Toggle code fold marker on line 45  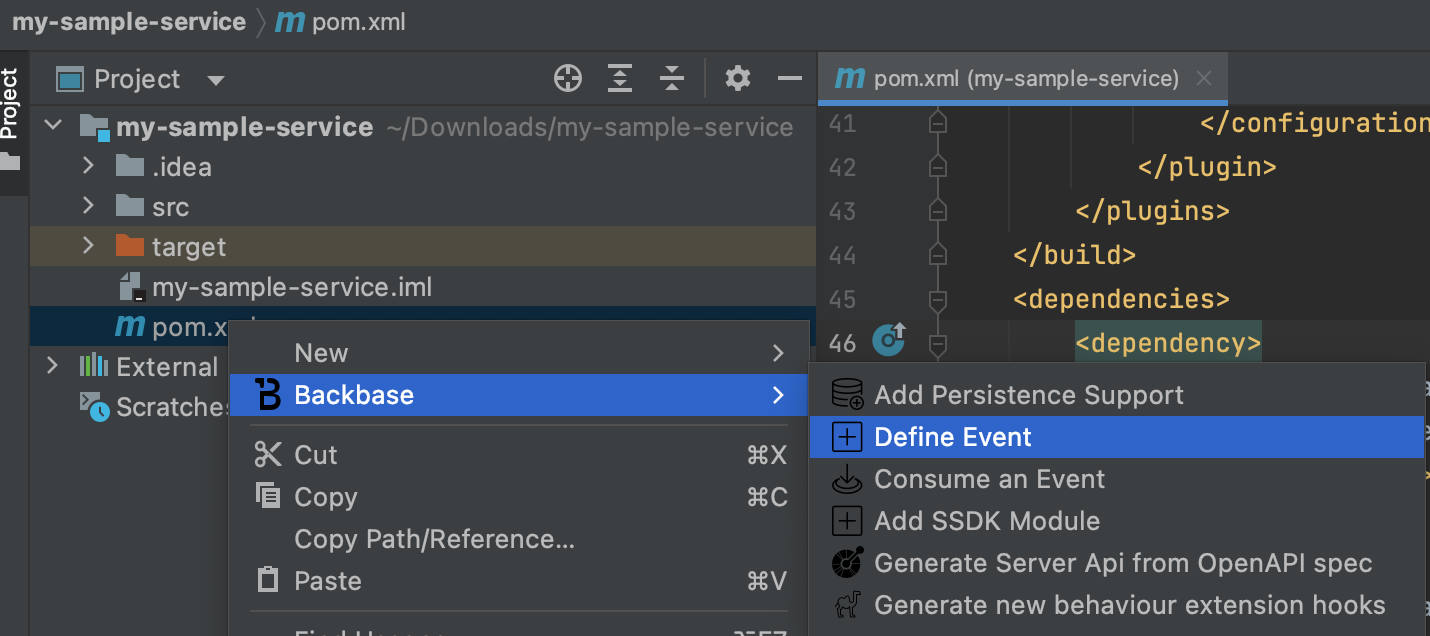click(x=937, y=299)
